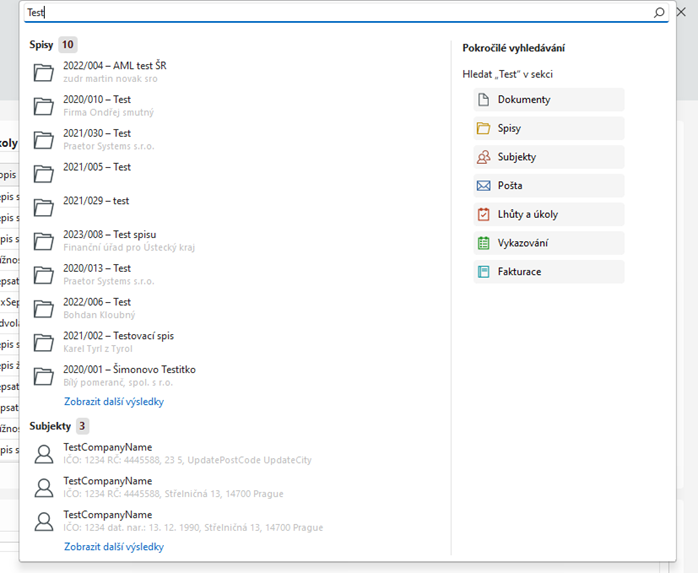The image size is (698, 573).
Task: Click the Dokumenty document icon
Action: (x=484, y=100)
